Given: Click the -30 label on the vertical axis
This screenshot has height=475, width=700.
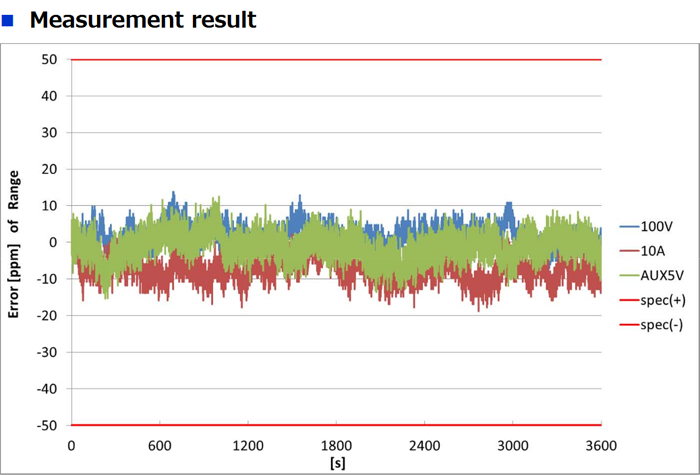Looking at the screenshot, I should click(46, 352).
